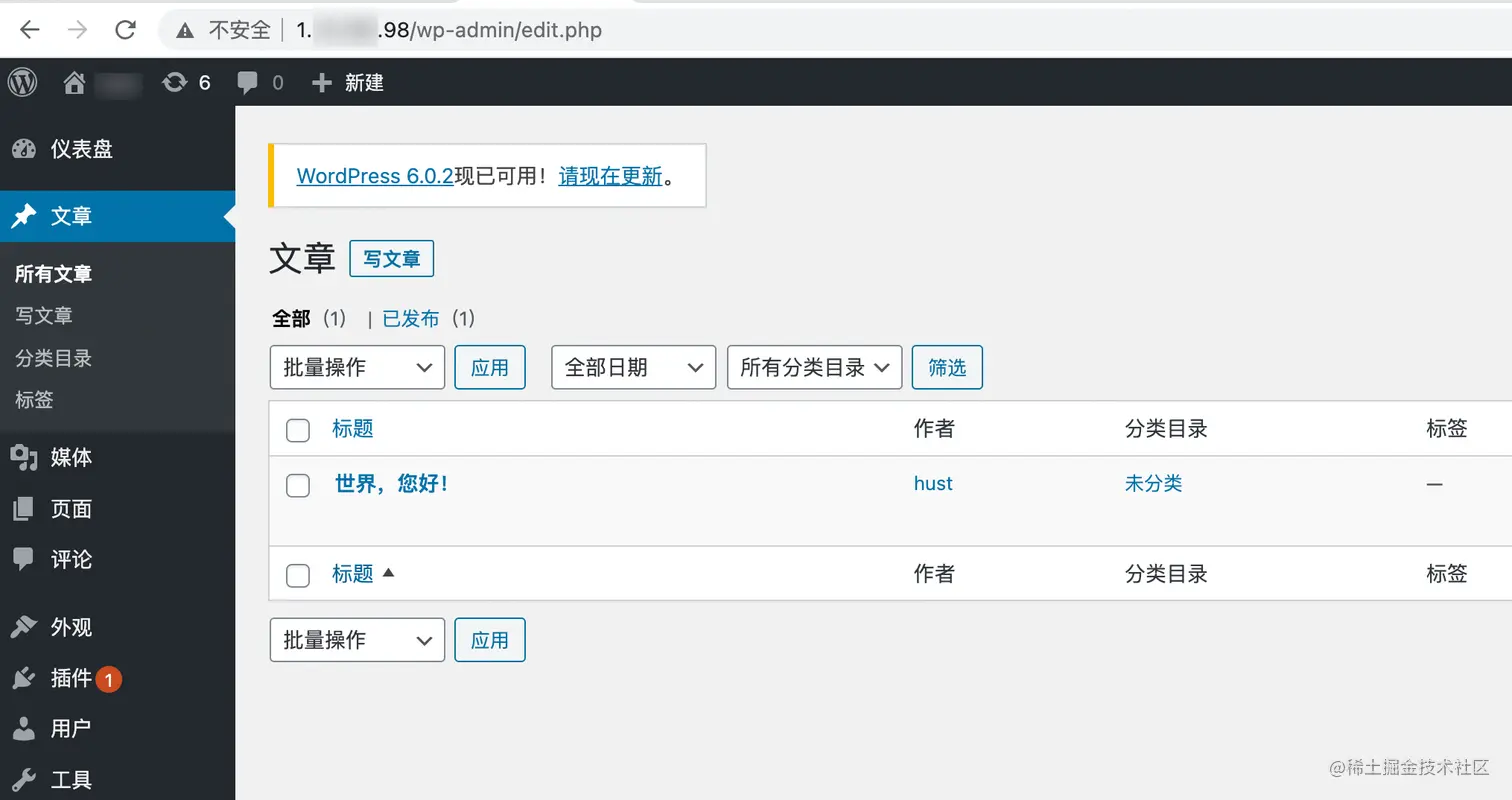This screenshot has height=800, width=1512.
Task: Go to 仪表盘 dashboard menu
Action: click(82, 149)
